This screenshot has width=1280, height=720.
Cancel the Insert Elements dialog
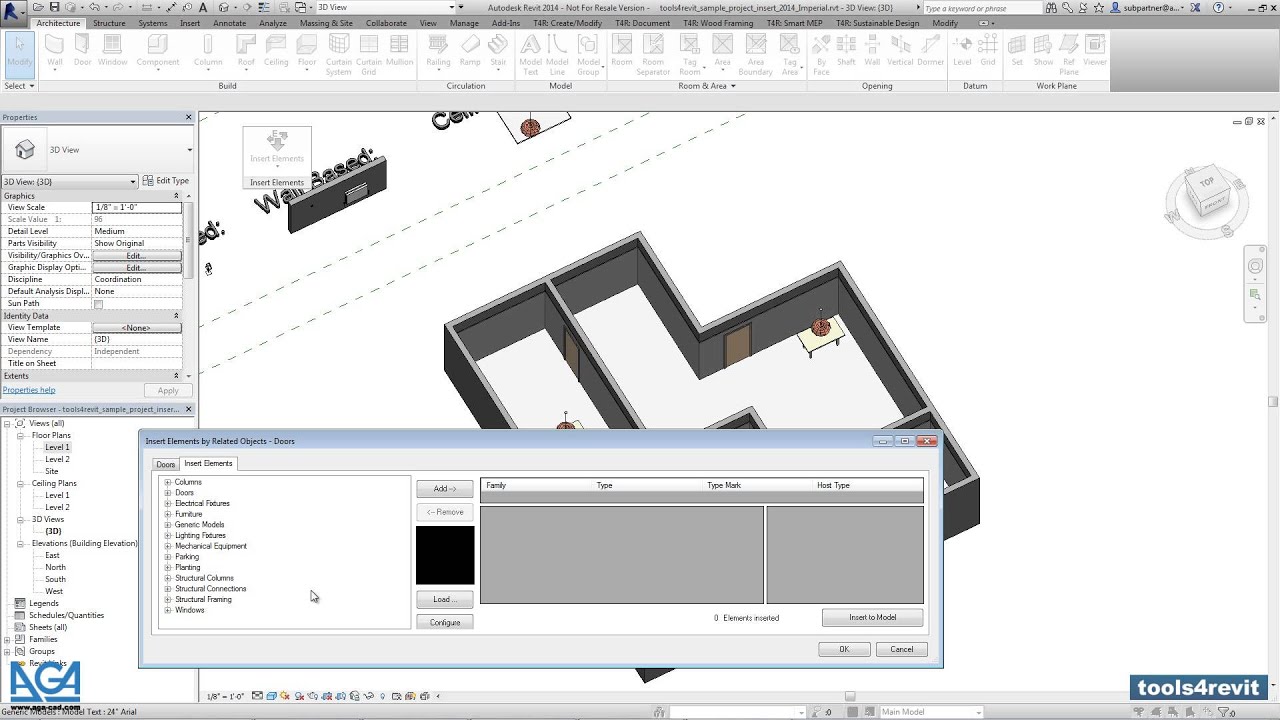(902, 649)
